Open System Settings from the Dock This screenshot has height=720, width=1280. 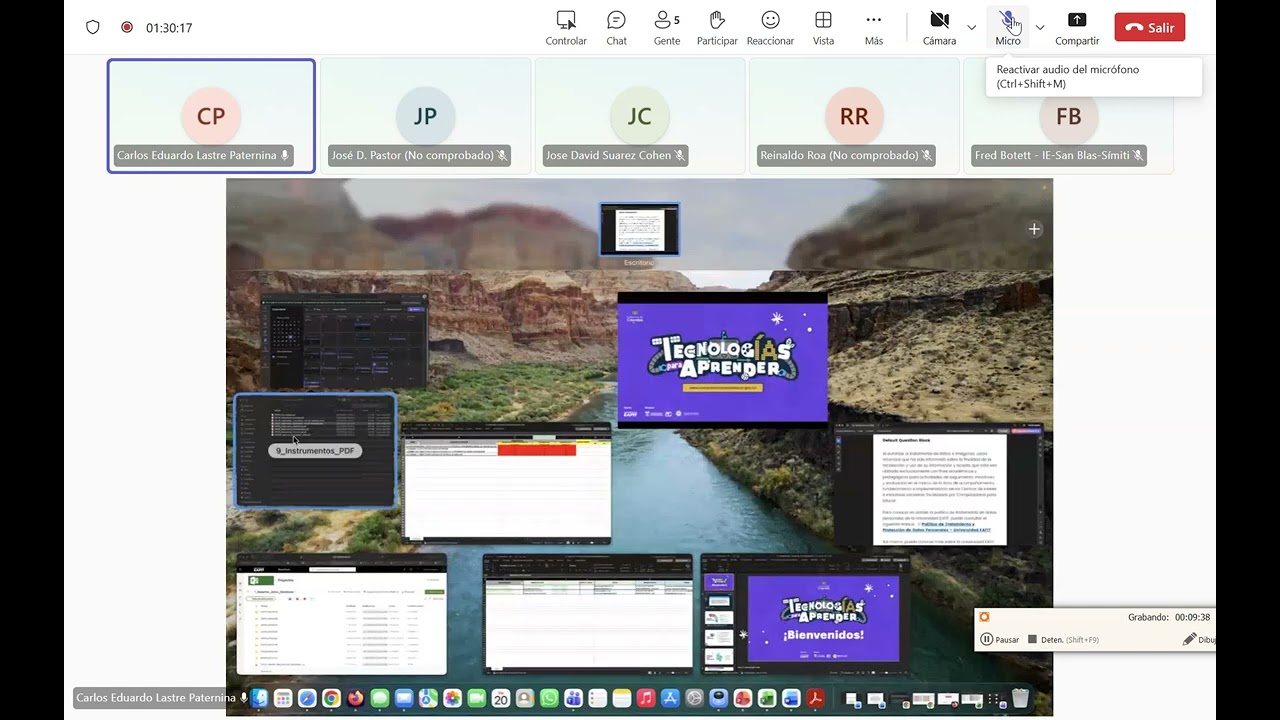click(694, 698)
